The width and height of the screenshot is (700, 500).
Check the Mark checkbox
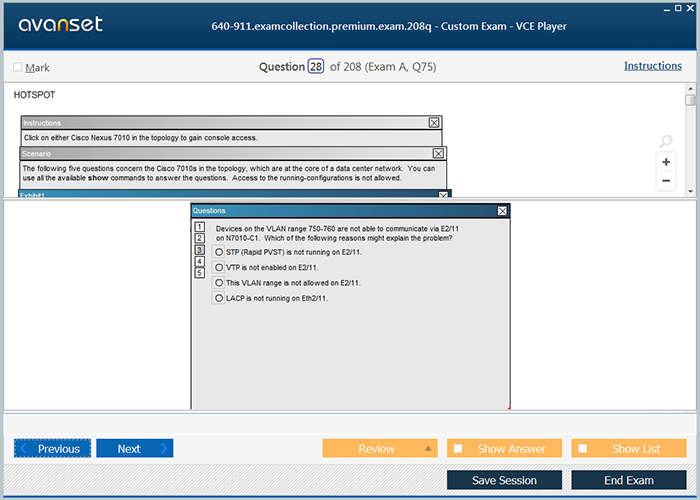pyautogui.click(x=18, y=67)
